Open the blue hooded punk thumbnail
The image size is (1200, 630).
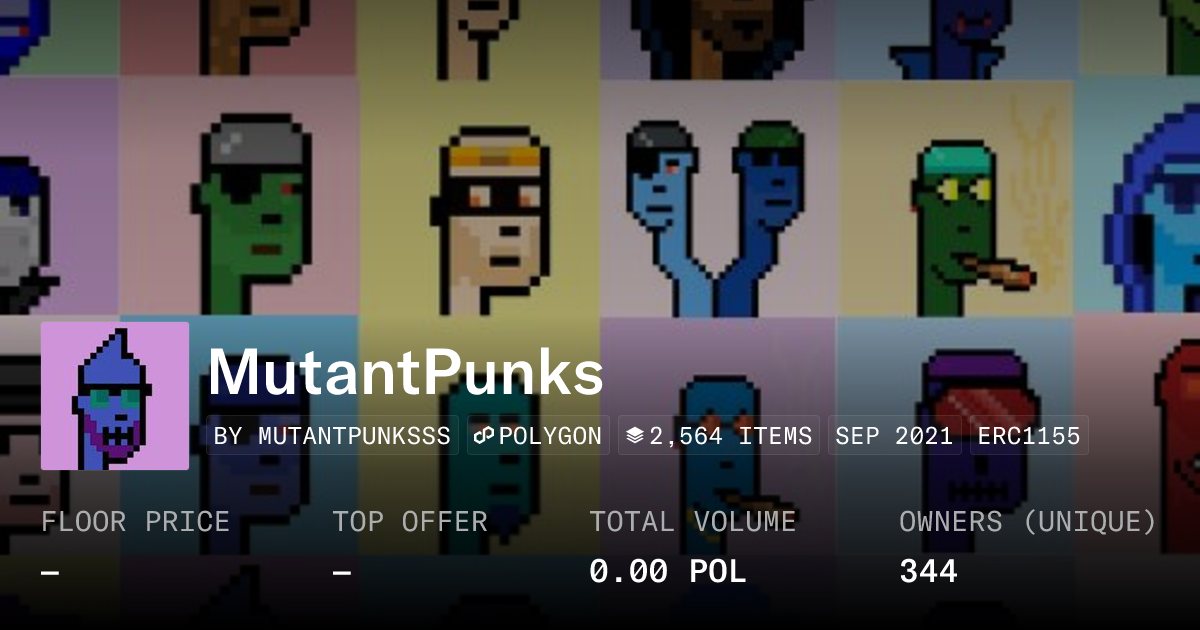tap(1138, 198)
